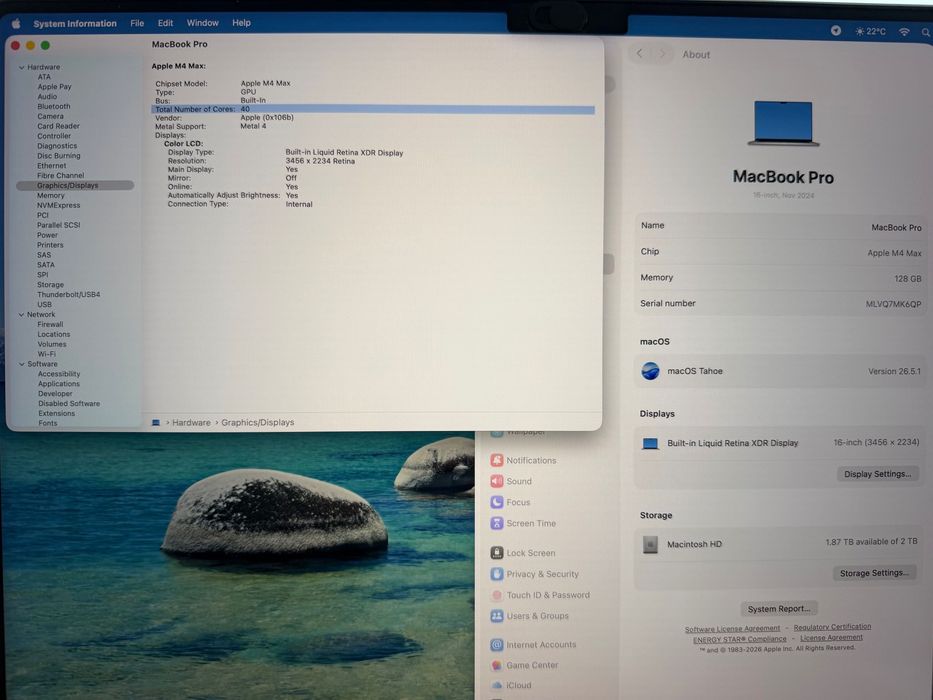
Task: Click the MacBook Pro laptop image
Action: tap(784, 124)
